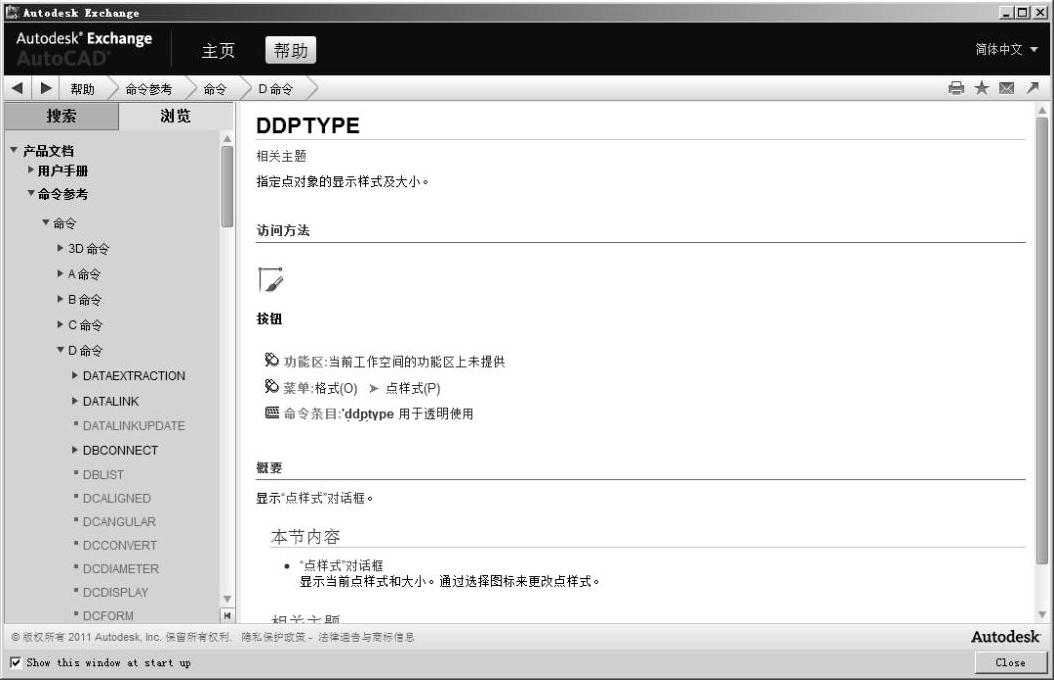This screenshot has height=680, width=1054.
Task: Select the 帮助 top tab
Action: [290, 50]
